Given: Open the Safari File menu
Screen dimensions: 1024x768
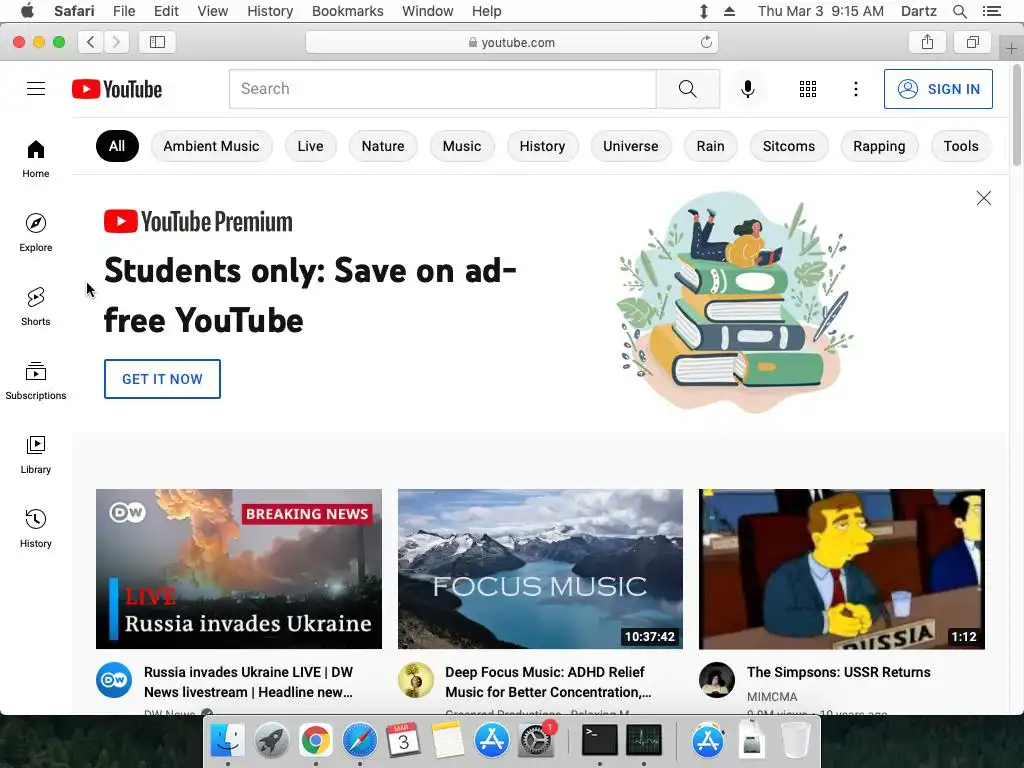Looking at the screenshot, I should pyautogui.click(x=124, y=11).
